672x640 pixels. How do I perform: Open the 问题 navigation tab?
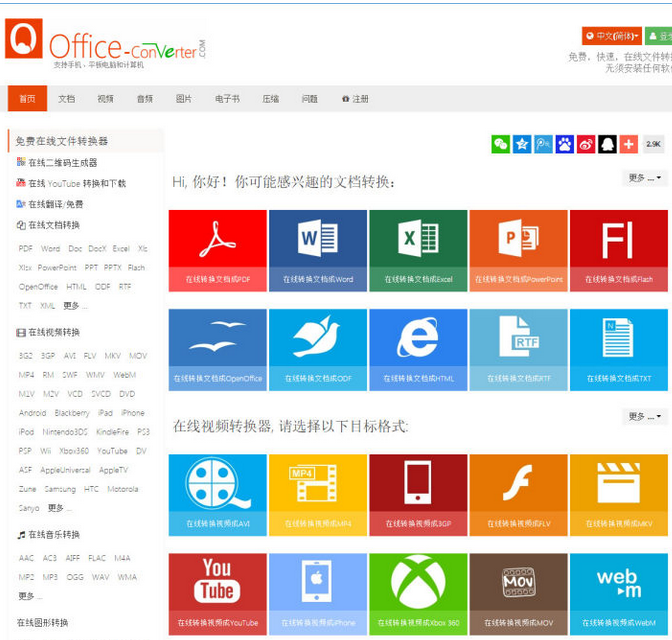[x=309, y=99]
